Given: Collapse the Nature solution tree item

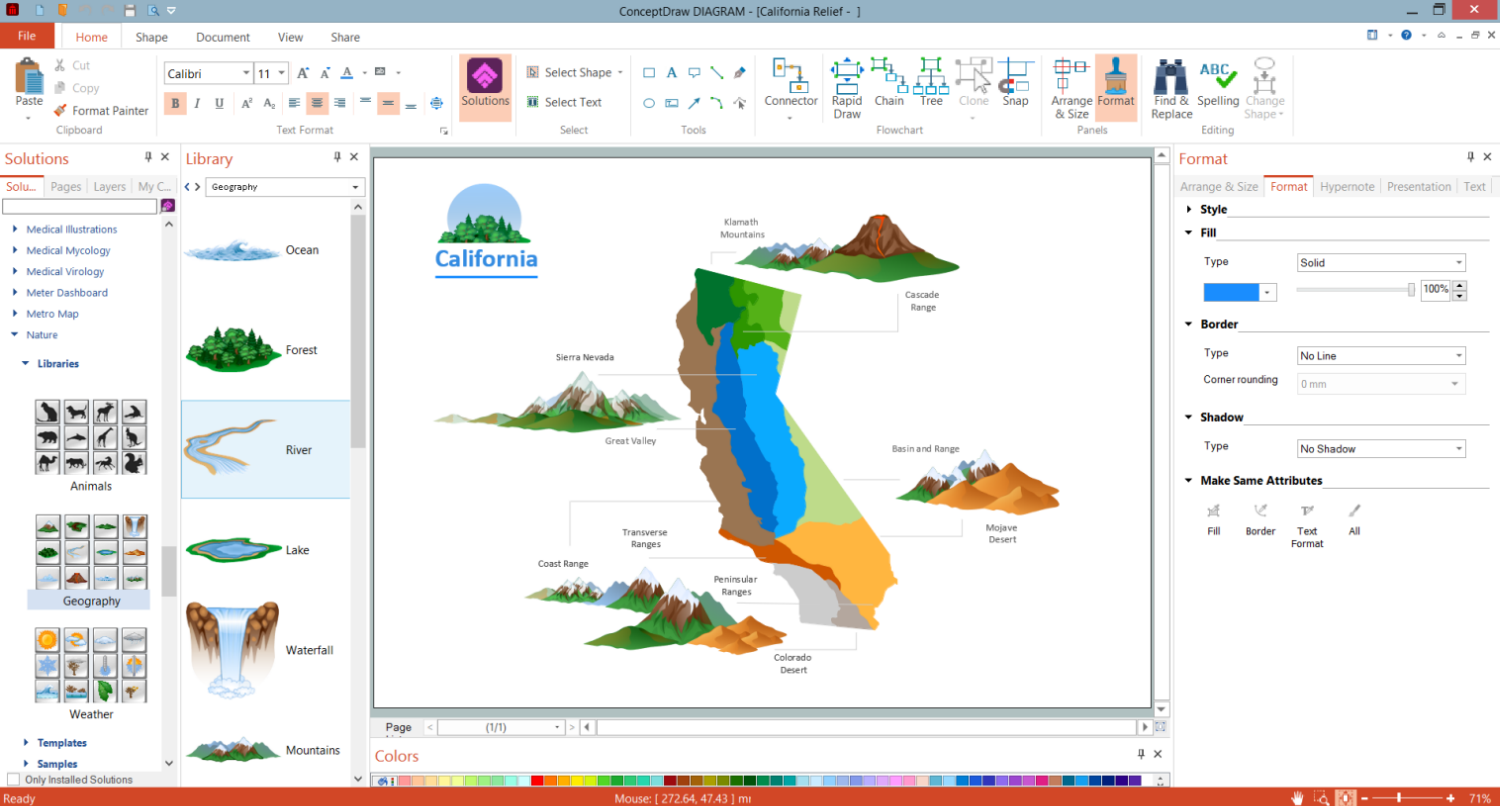Looking at the screenshot, I should (x=15, y=335).
